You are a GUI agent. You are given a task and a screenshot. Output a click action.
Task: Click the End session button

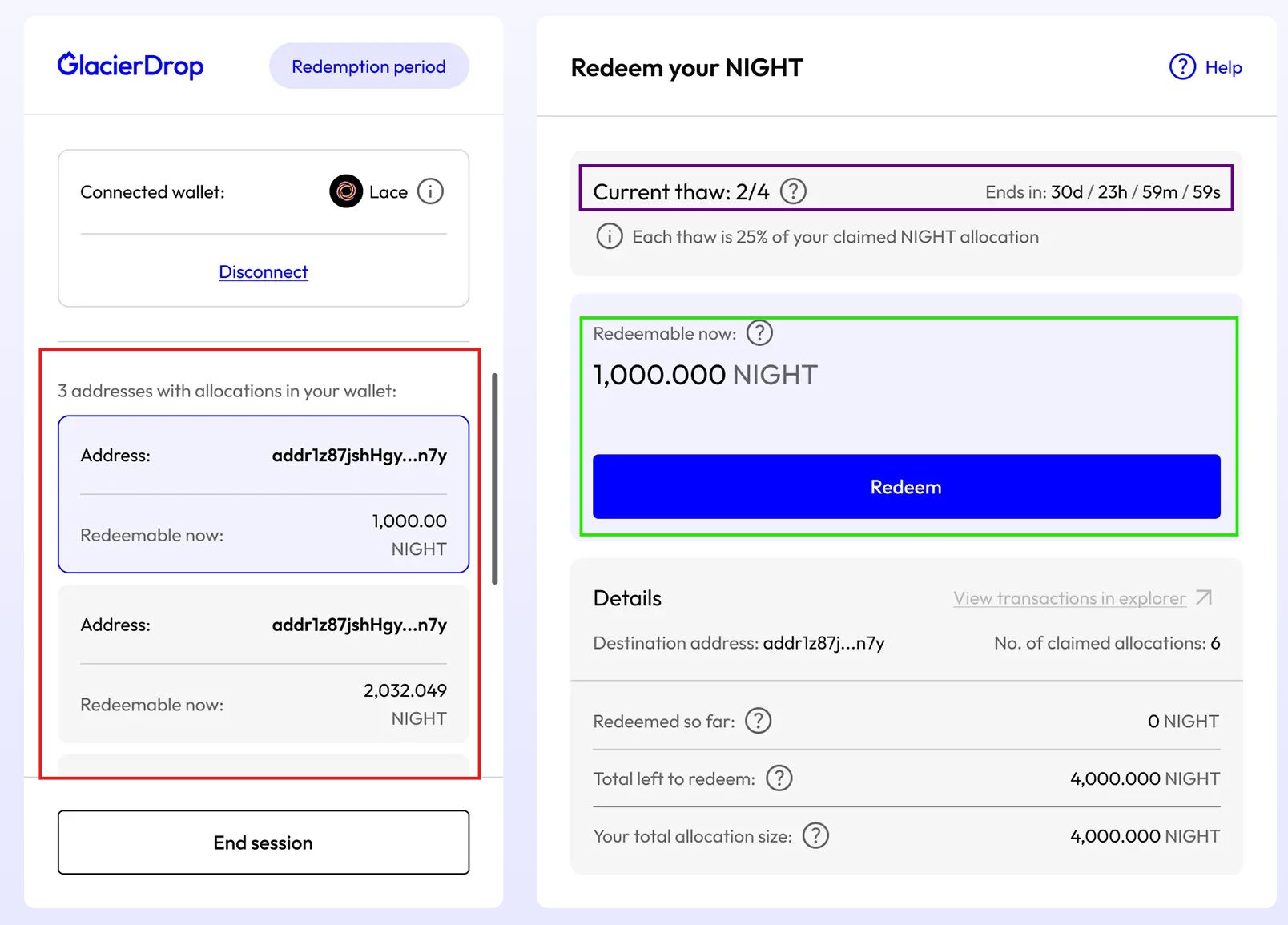click(x=264, y=843)
